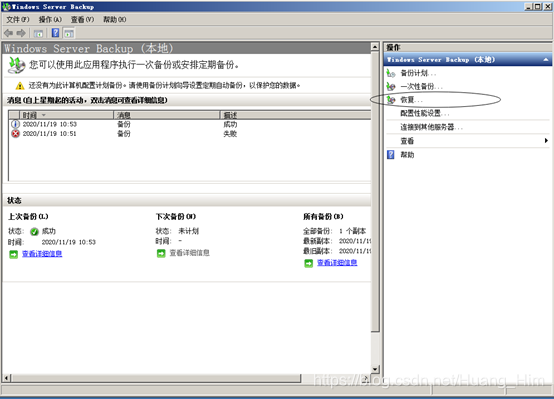The height and width of the screenshot is (399, 554).
Task: Click the vertical scrollbar up arrow
Action: pyautogui.click(x=375, y=47)
